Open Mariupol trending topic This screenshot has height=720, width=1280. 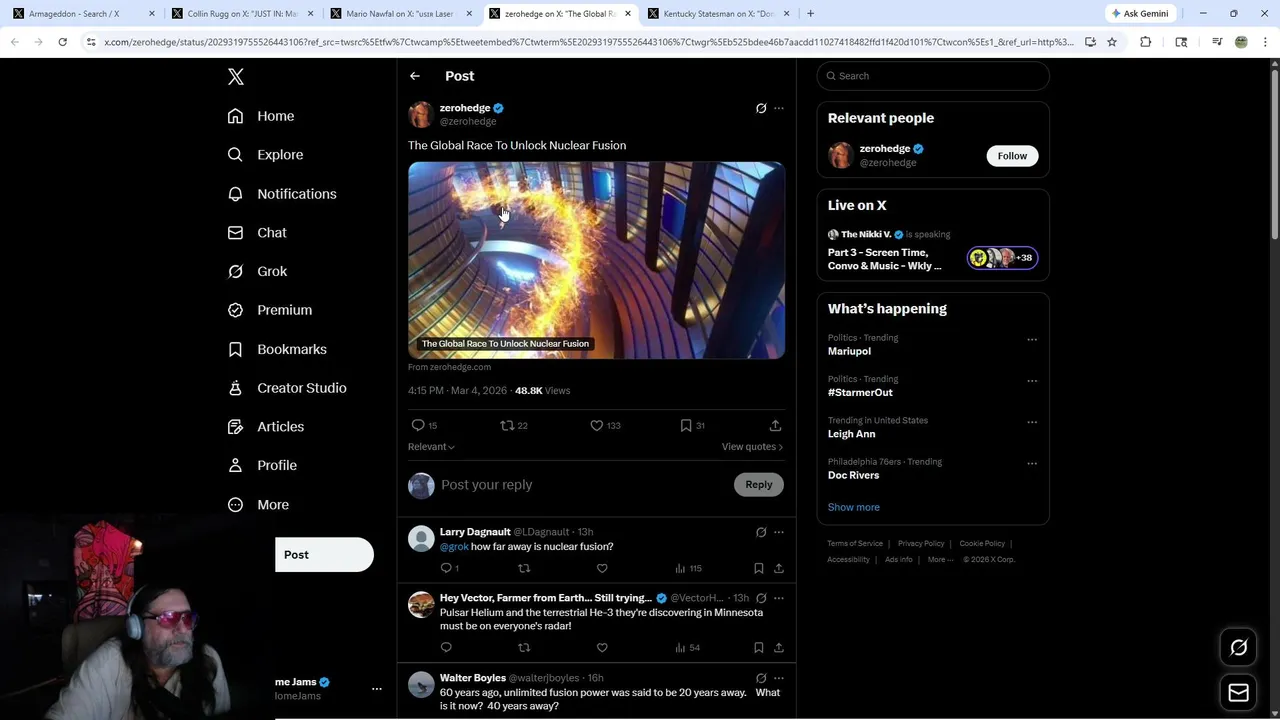(x=849, y=351)
